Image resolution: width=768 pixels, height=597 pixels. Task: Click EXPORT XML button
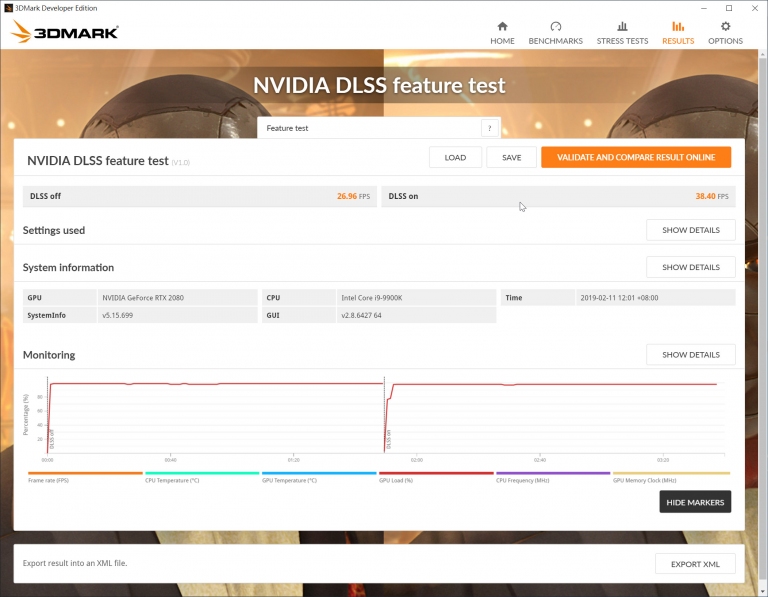click(695, 564)
